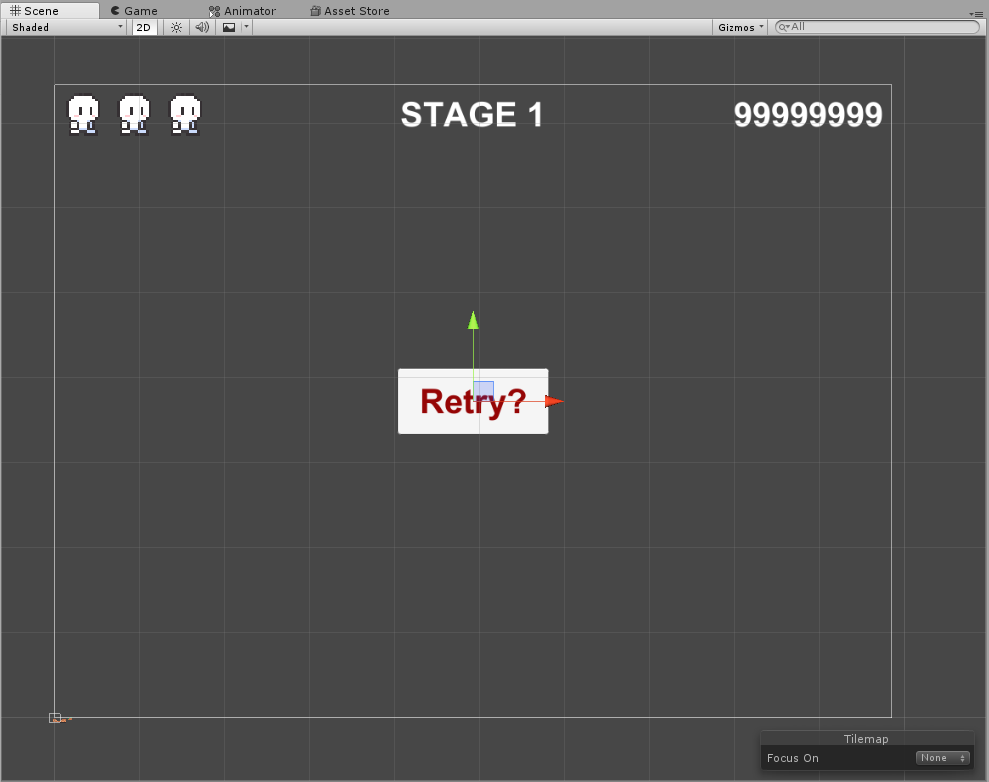
Task: Open the Asset Store tab
Action: [350, 11]
